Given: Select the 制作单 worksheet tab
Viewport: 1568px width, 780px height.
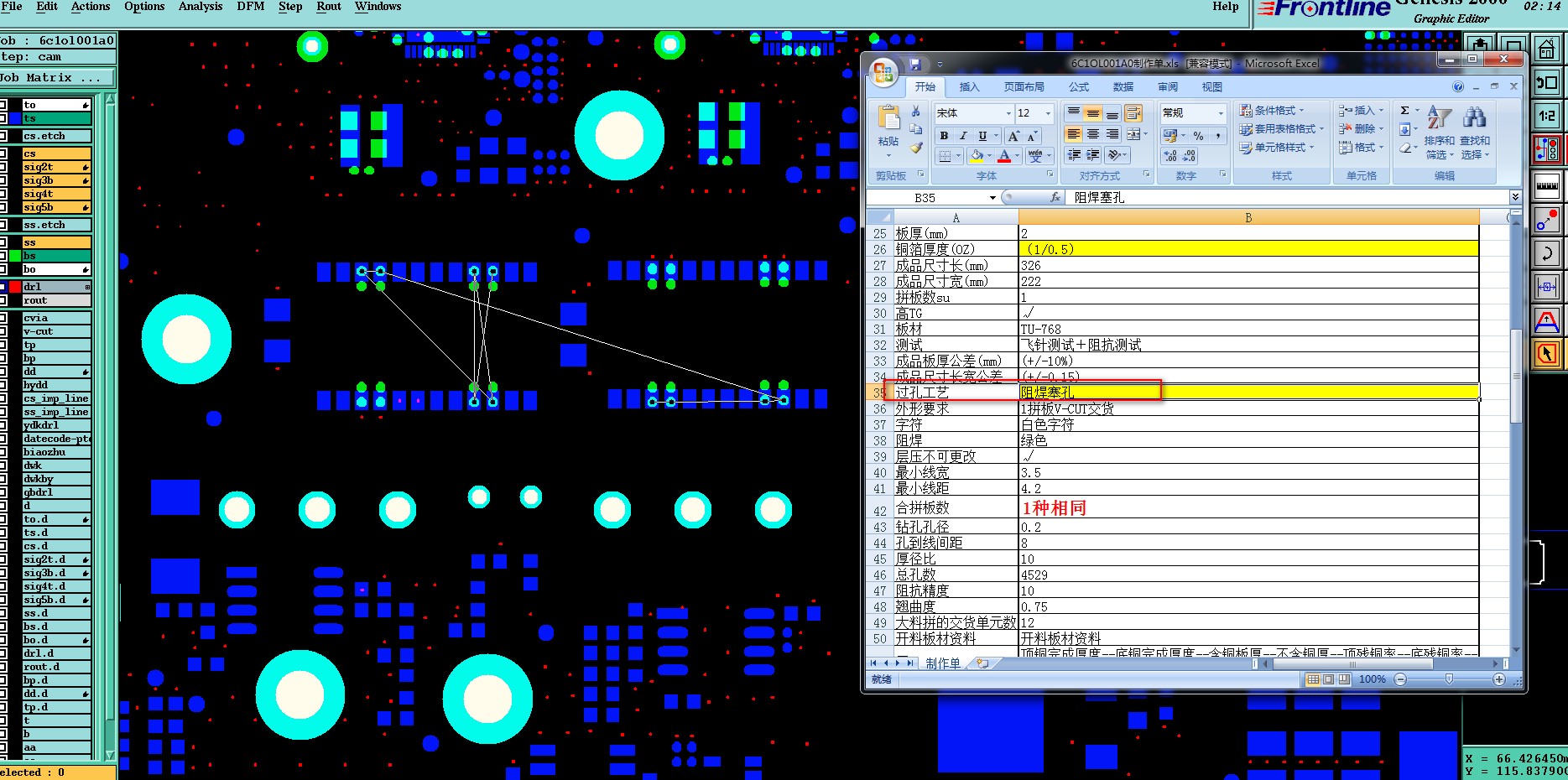Looking at the screenshot, I should [x=943, y=663].
